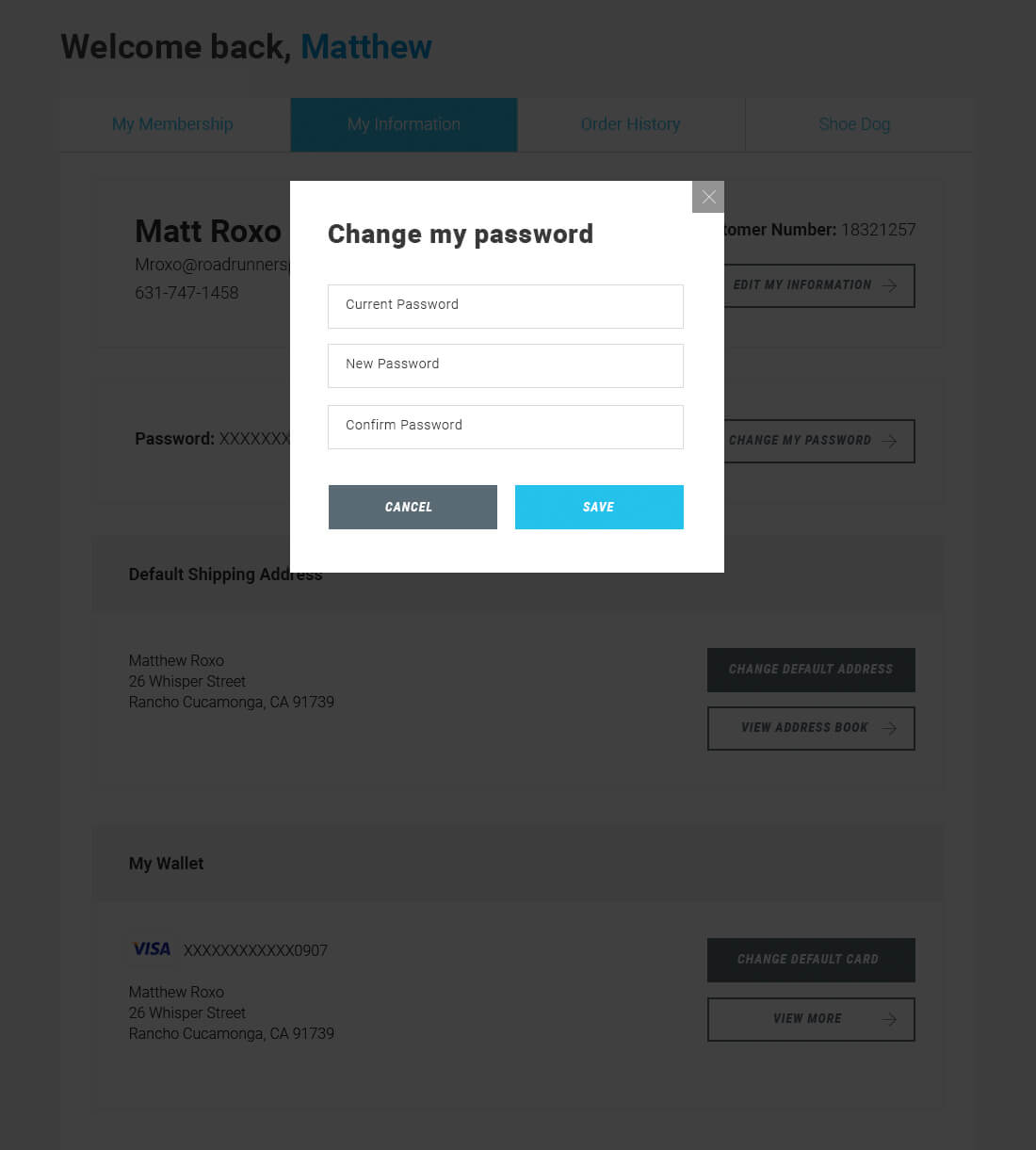
Task: Cancel the password change
Action: 413,507
